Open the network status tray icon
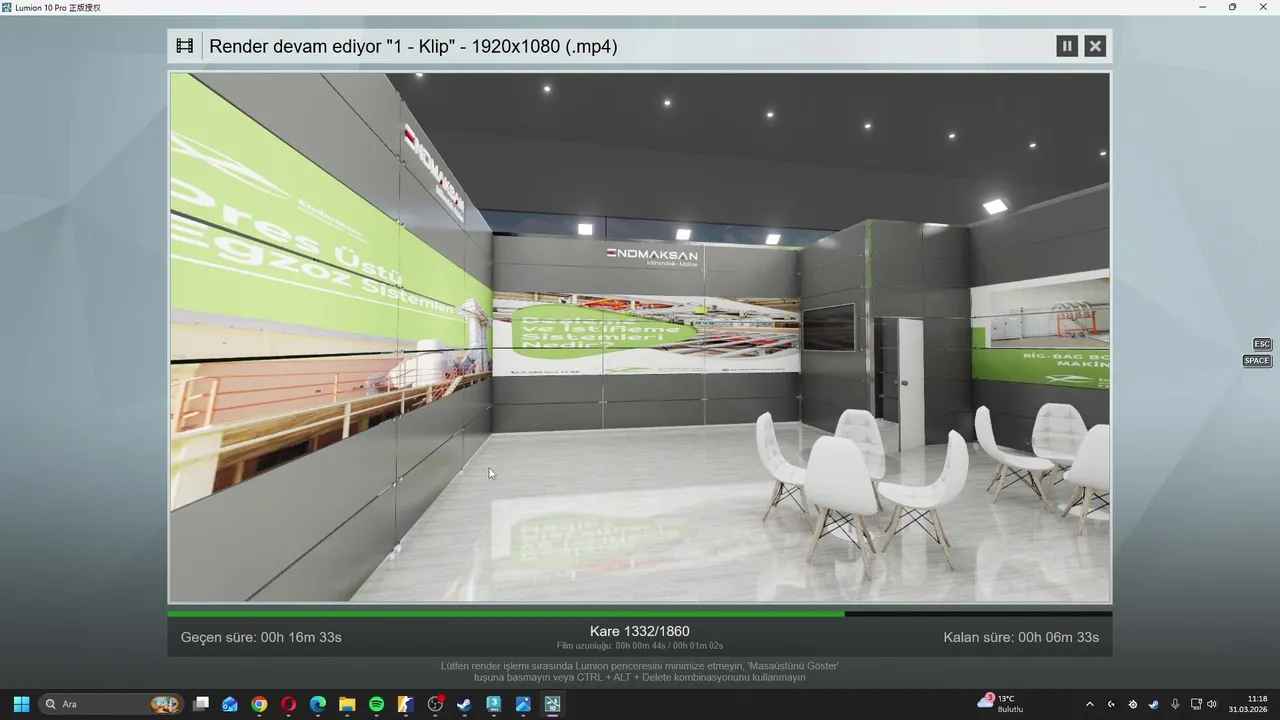Screen dimensions: 1280x720 pyautogui.click(x=1196, y=704)
